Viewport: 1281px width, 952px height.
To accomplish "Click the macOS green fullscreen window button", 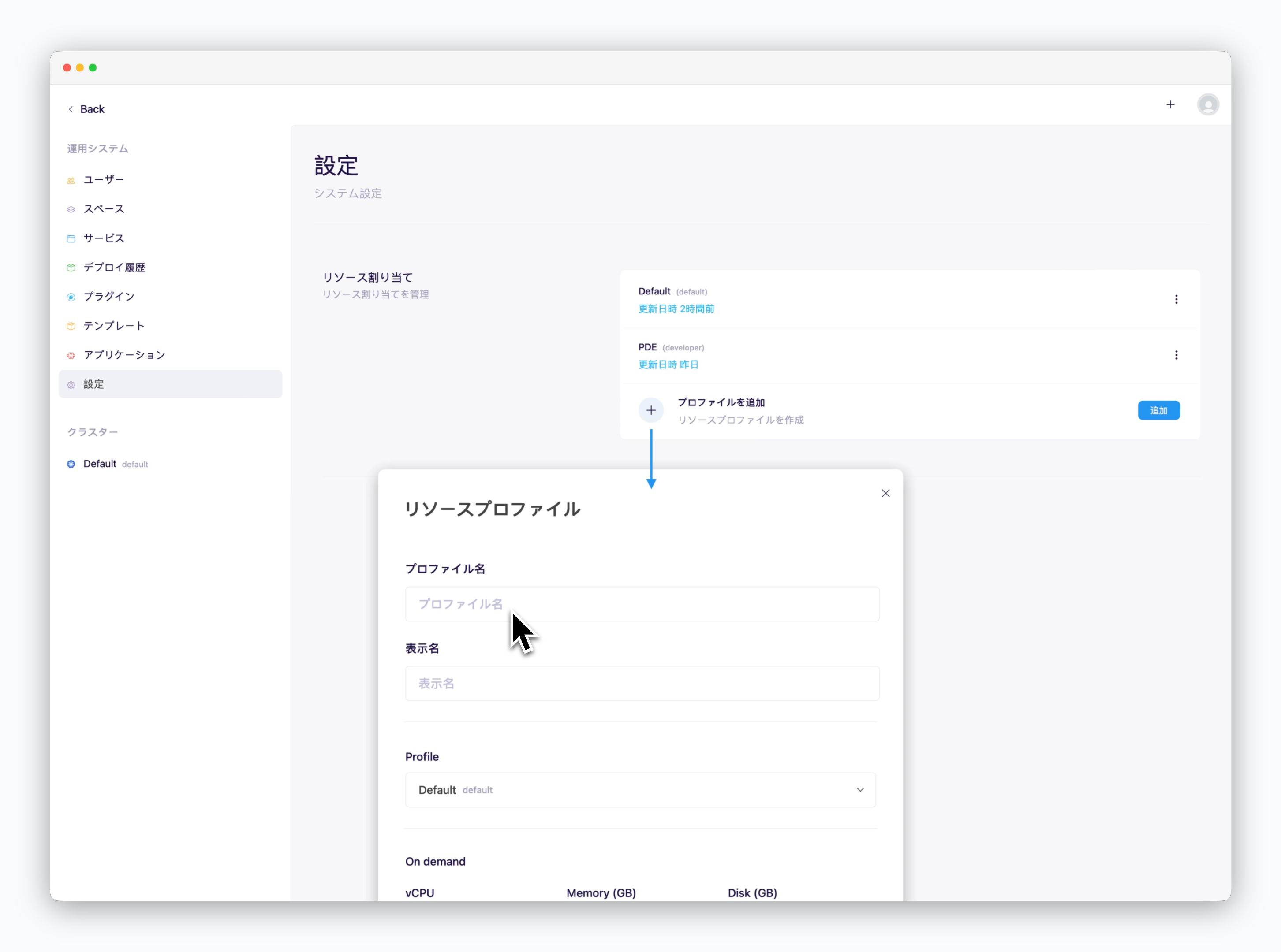I will pyautogui.click(x=93, y=68).
